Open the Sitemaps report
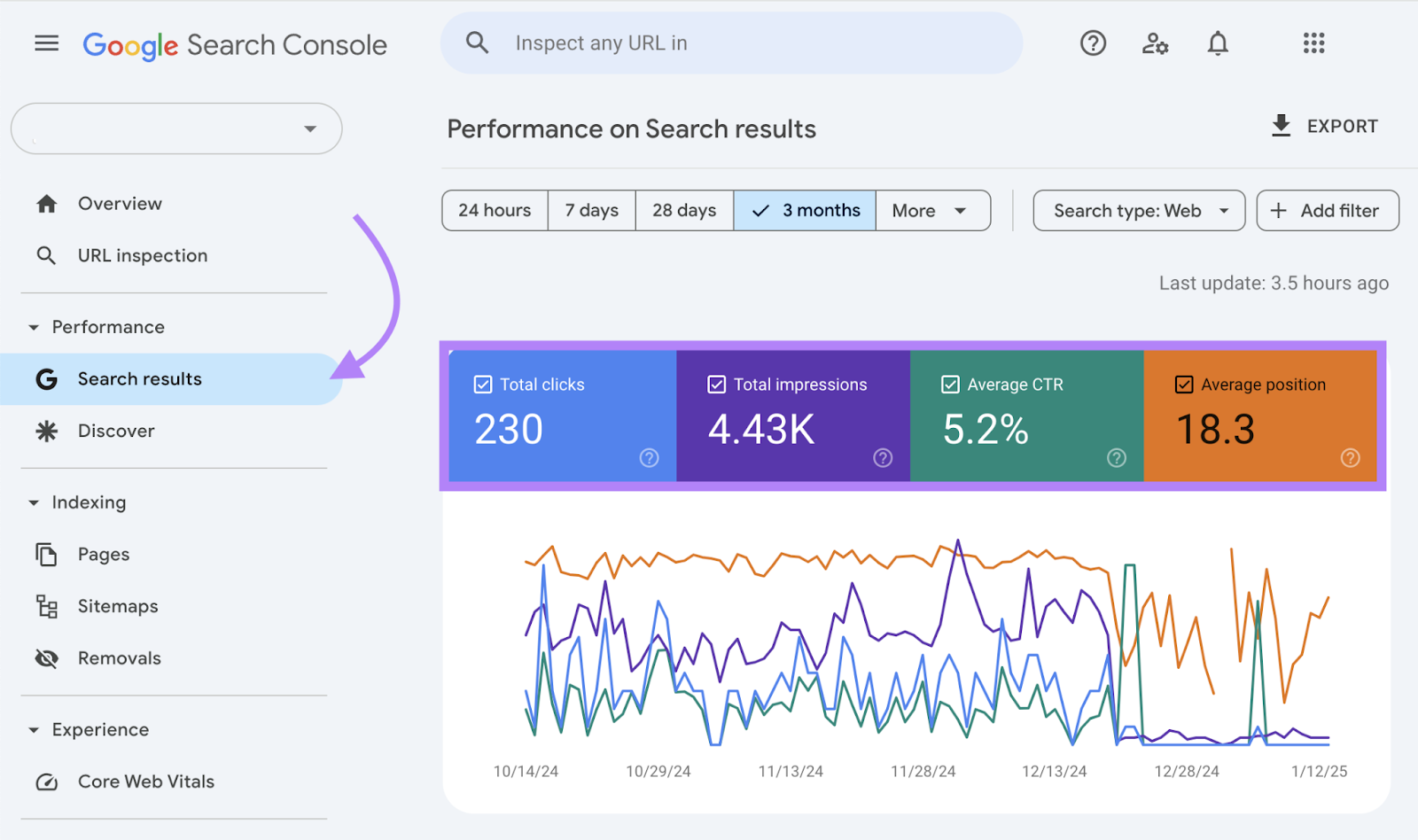 point(118,606)
